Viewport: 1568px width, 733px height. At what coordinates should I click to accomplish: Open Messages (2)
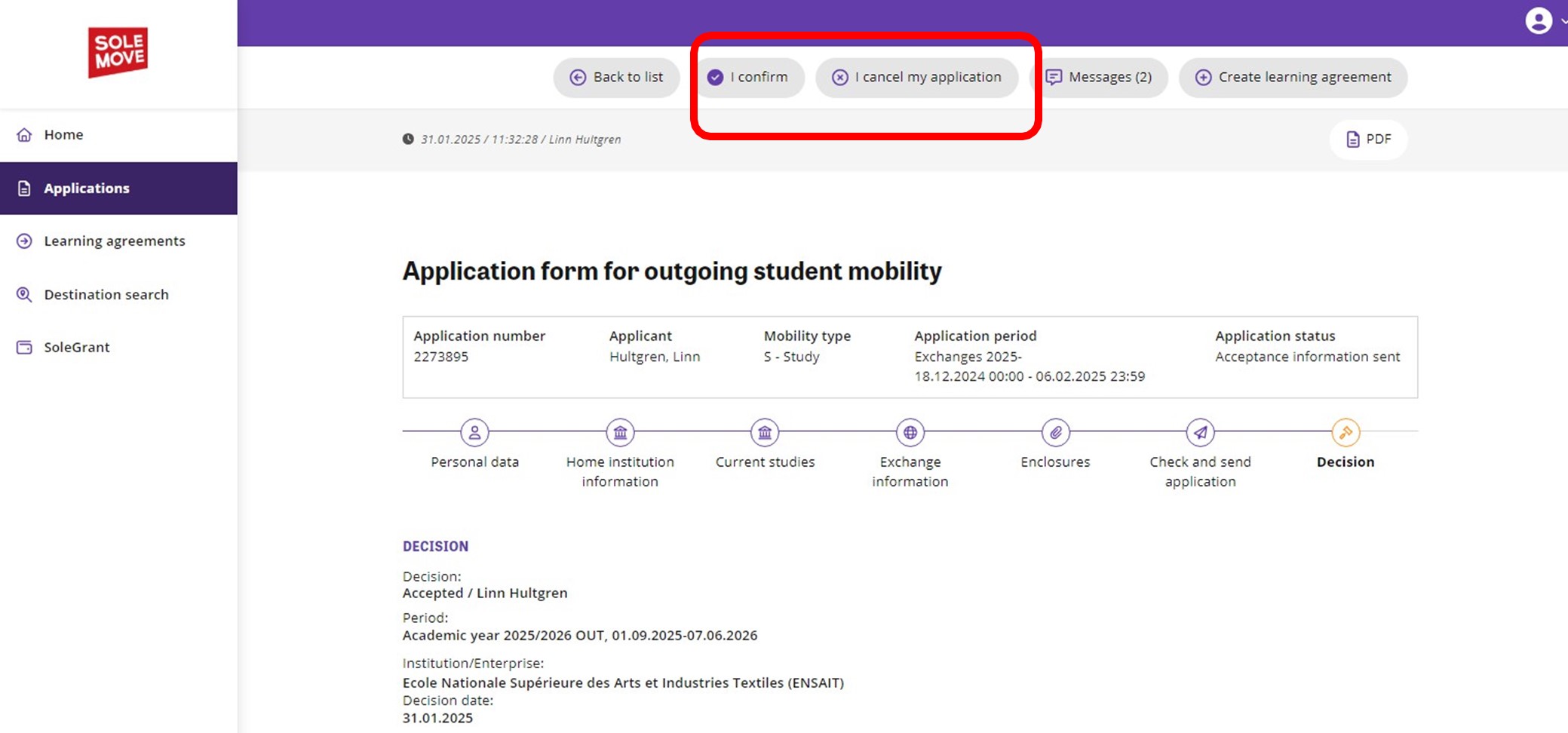coord(1098,78)
